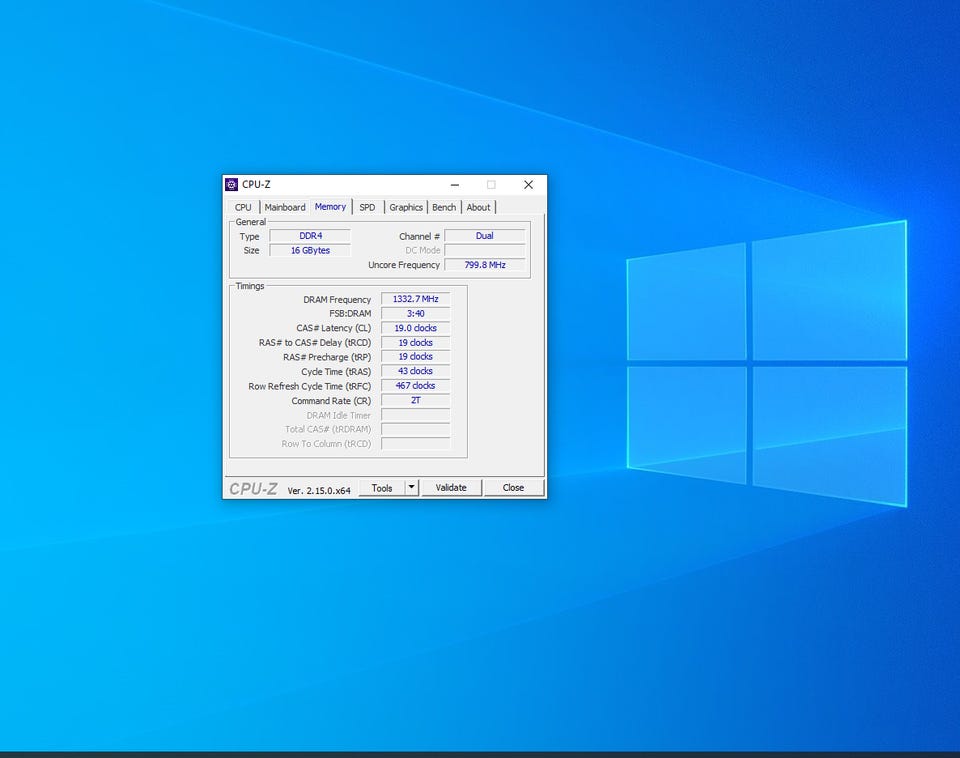Click the Channel # Dual field
The width and height of the screenshot is (960, 758).
coord(484,236)
